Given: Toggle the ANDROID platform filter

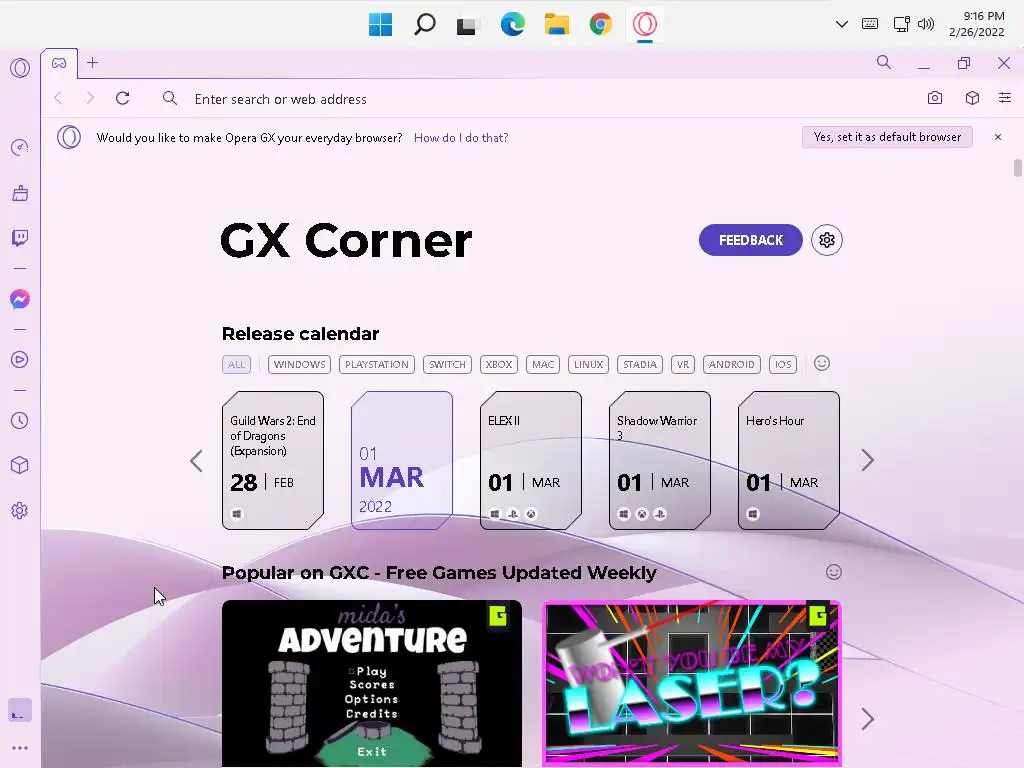Looking at the screenshot, I should 731,364.
